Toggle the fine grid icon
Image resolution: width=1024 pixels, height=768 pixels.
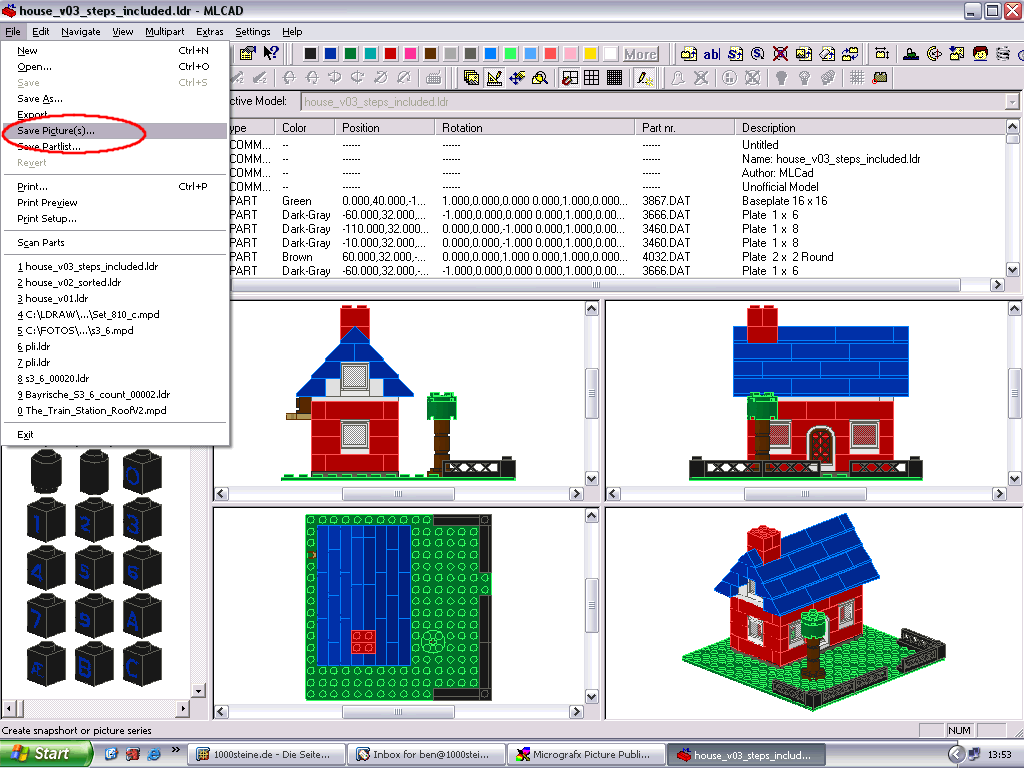pyautogui.click(x=615, y=78)
